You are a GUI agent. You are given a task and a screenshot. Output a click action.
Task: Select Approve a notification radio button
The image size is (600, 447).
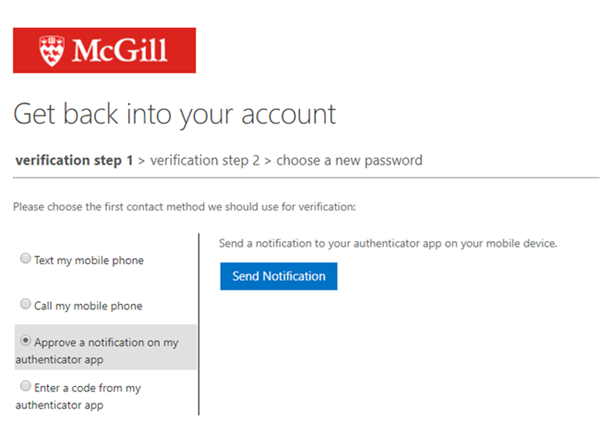tap(25, 340)
